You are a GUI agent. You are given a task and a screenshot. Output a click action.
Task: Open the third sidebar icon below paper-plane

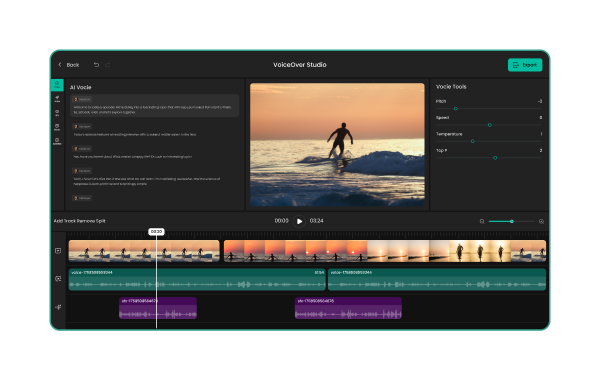point(57,113)
